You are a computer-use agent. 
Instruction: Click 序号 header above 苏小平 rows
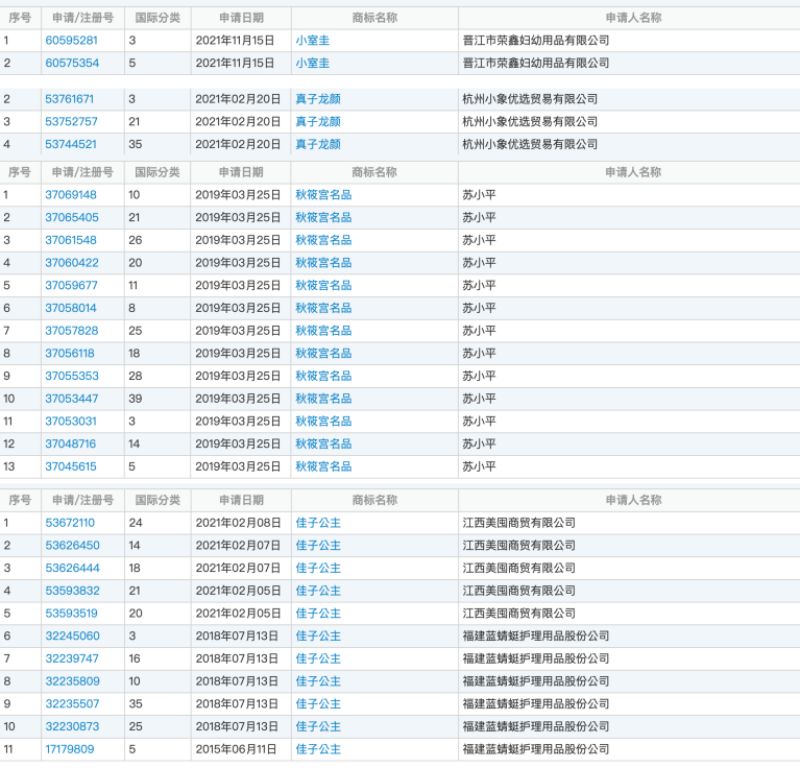(x=20, y=172)
